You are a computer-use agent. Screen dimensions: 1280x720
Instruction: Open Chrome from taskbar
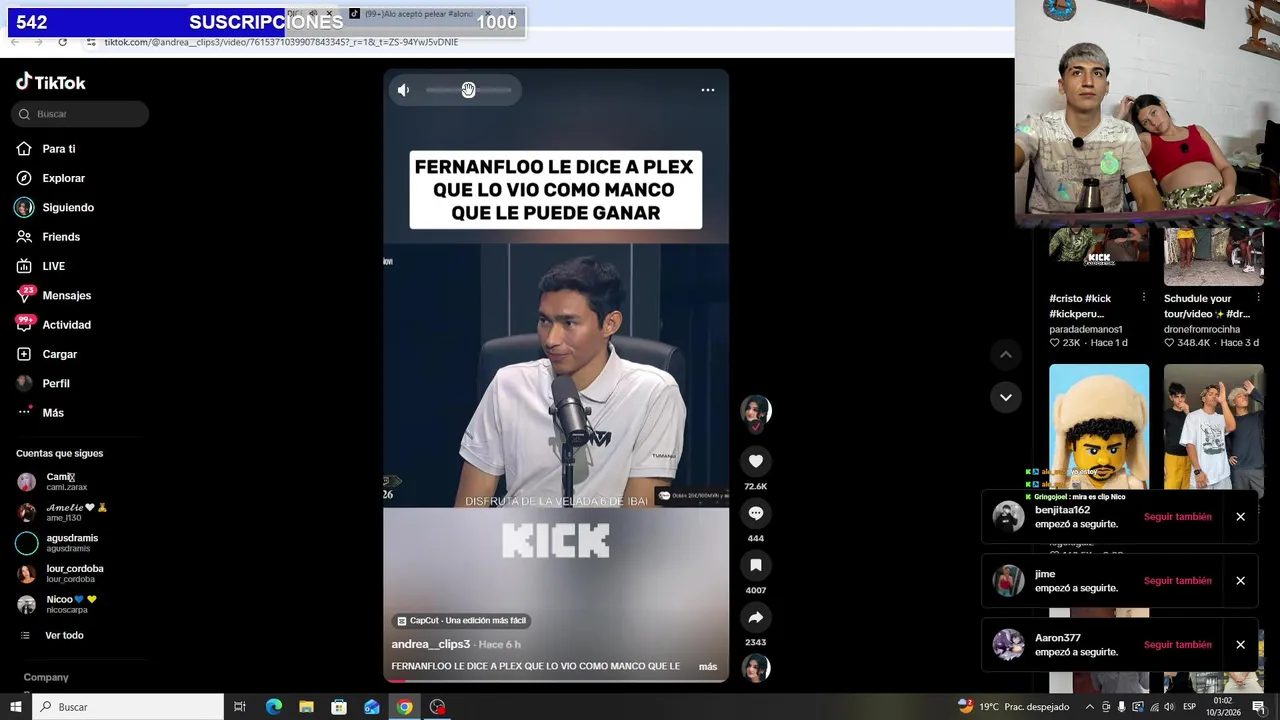(x=404, y=707)
